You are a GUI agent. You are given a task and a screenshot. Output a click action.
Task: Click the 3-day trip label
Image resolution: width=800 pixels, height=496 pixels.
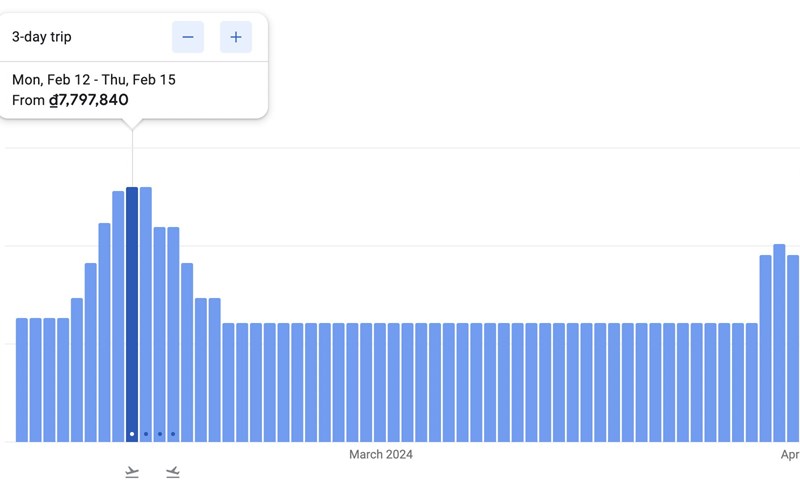[x=42, y=37]
